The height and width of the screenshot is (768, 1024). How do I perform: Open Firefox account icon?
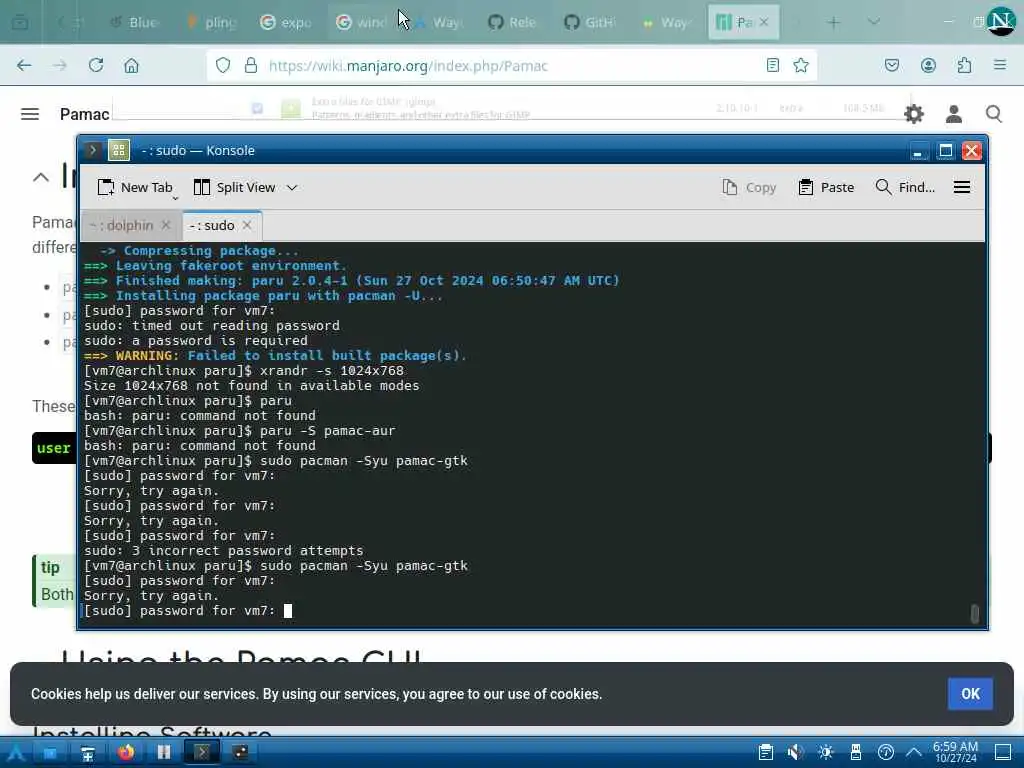click(x=928, y=65)
